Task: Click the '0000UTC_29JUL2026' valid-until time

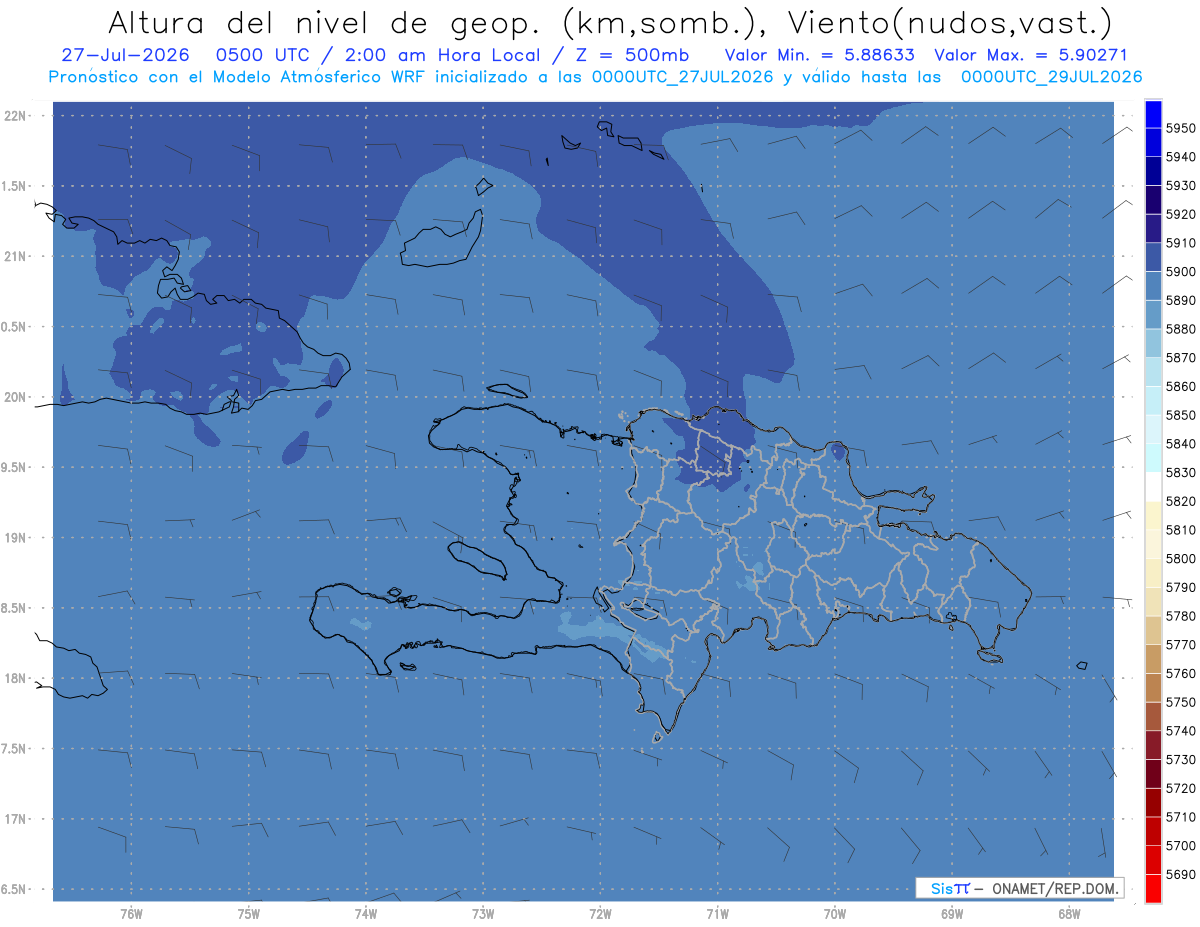Action: (1051, 77)
